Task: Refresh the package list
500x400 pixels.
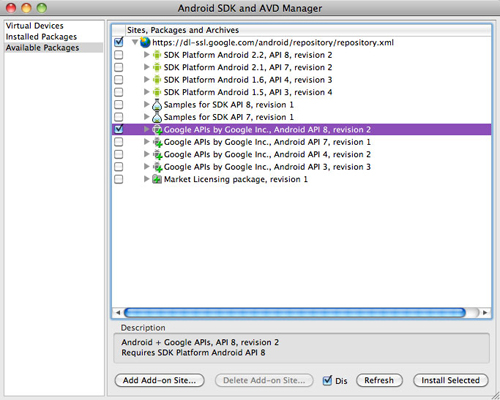Action: pos(379,380)
